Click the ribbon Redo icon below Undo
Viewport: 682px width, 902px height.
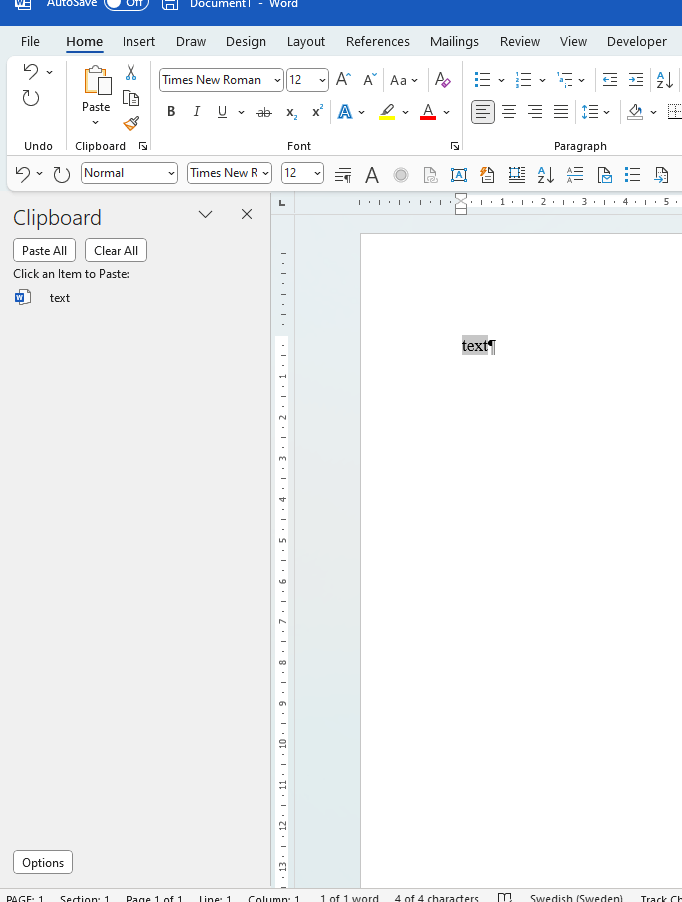click(31, 98)
